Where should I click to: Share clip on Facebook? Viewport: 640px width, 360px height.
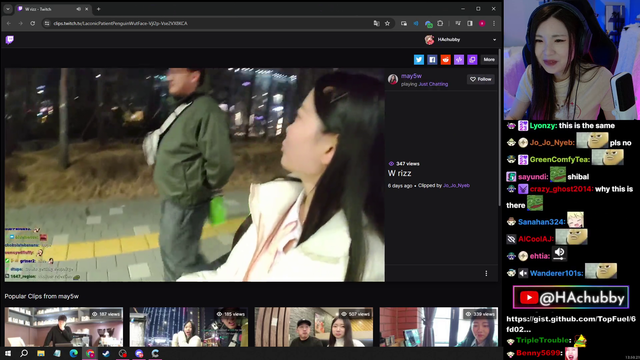[432, 60]
